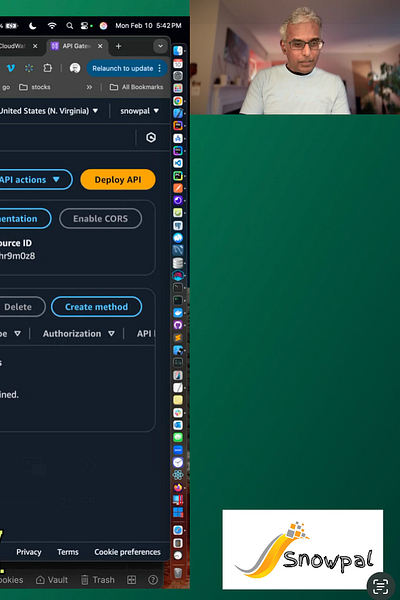The width and height of the screenshot is (400, 600).
Task: Open a new browser tab
Action: (119, 46)
